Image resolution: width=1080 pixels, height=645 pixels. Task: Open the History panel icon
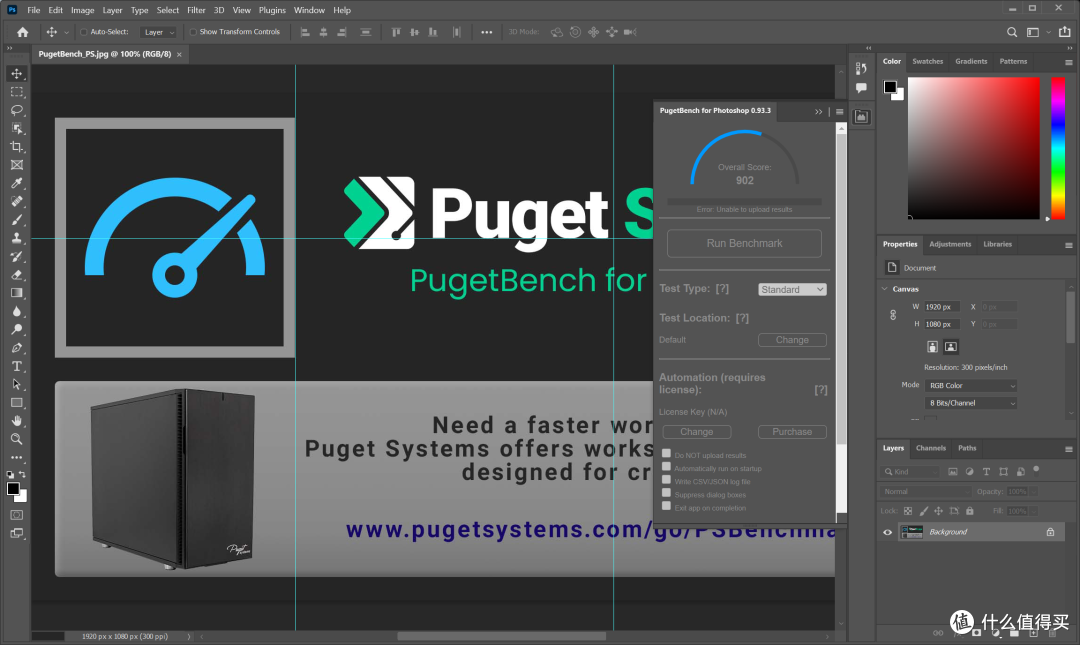tap(861, 68)
